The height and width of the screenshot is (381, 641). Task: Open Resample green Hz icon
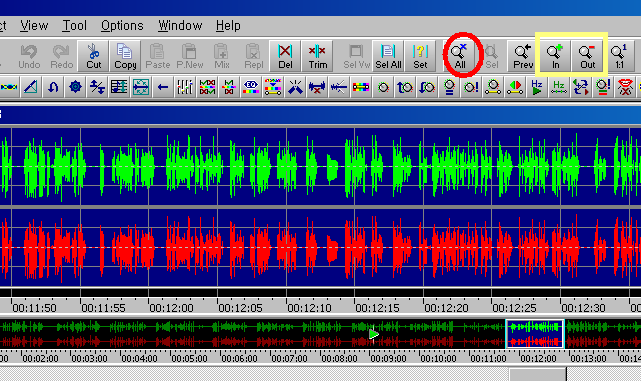click(x=559, y=87)
